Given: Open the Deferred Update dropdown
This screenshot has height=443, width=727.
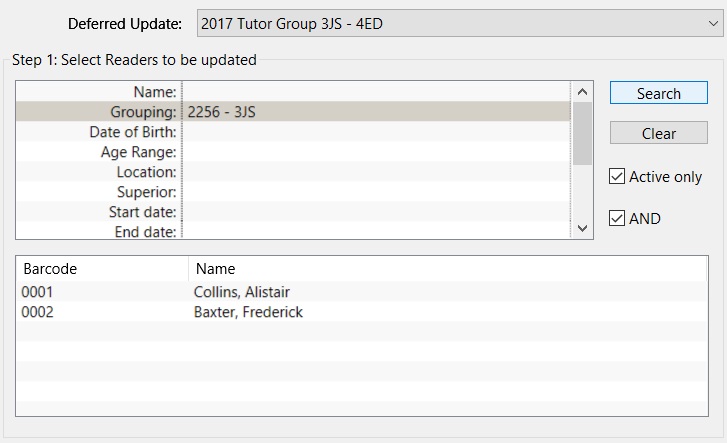Looking at the screenshot, I should [x=459, y=23].
